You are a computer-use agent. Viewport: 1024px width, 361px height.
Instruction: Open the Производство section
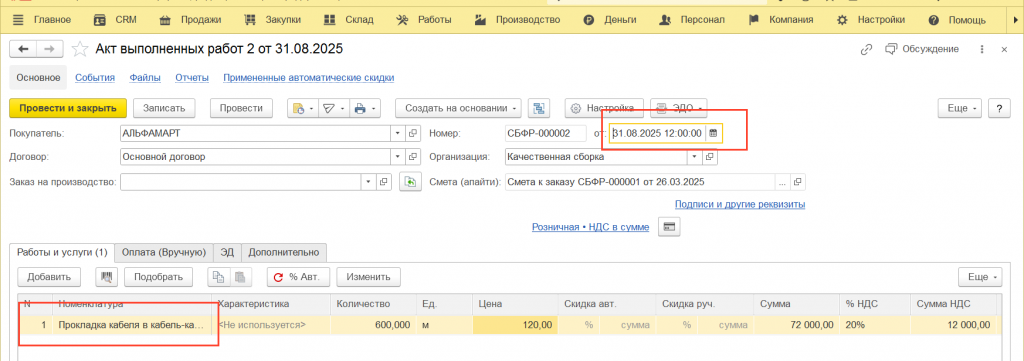pos(517,20)
